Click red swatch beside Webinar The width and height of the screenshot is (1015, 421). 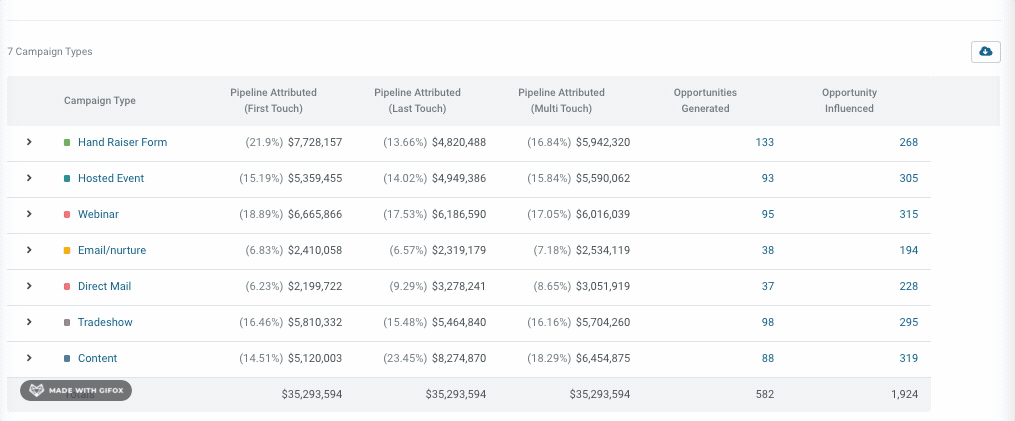(x=67, y=214)
